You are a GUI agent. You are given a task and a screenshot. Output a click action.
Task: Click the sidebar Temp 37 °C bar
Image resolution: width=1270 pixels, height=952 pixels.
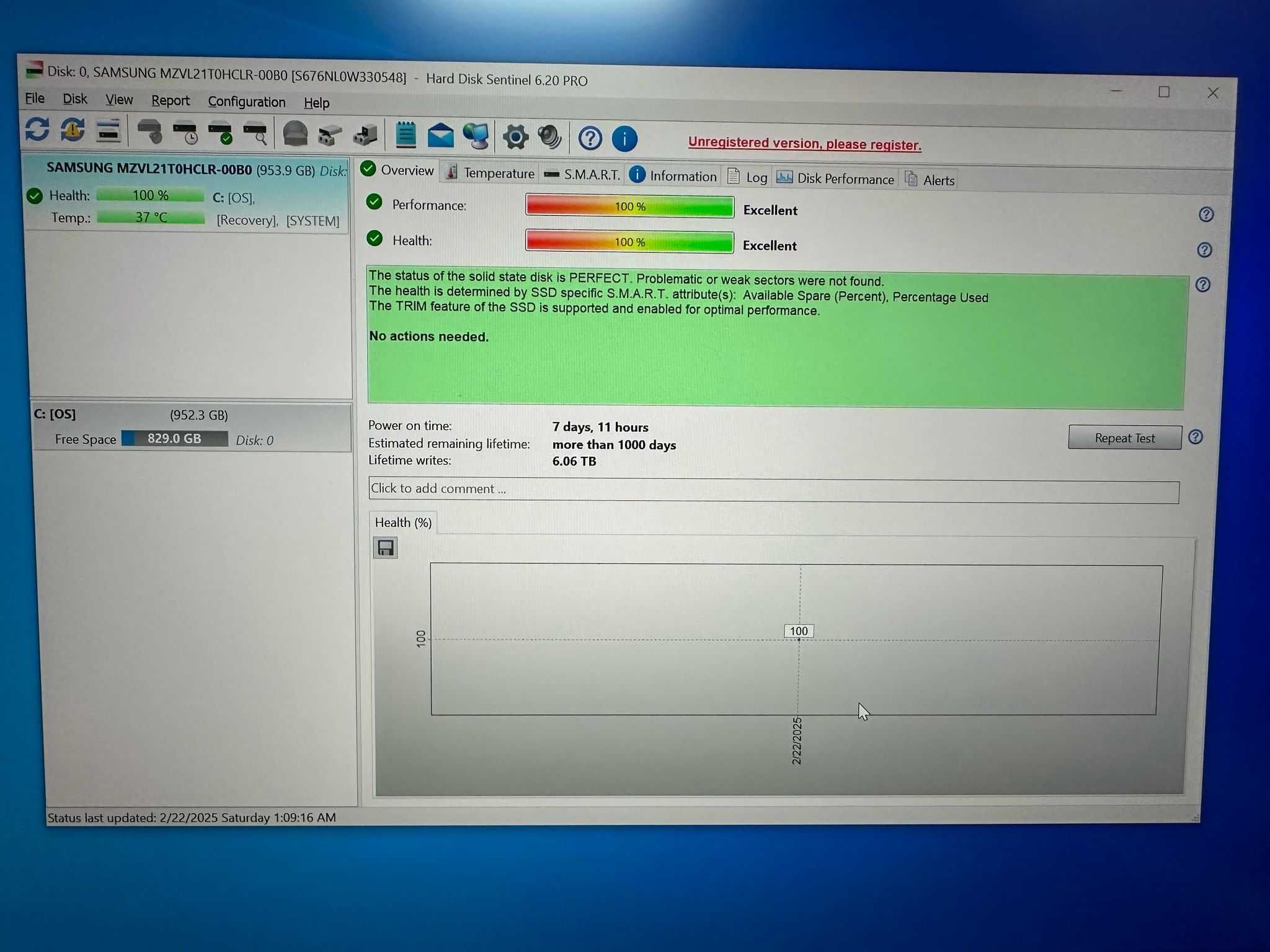[x=151, y=218]
